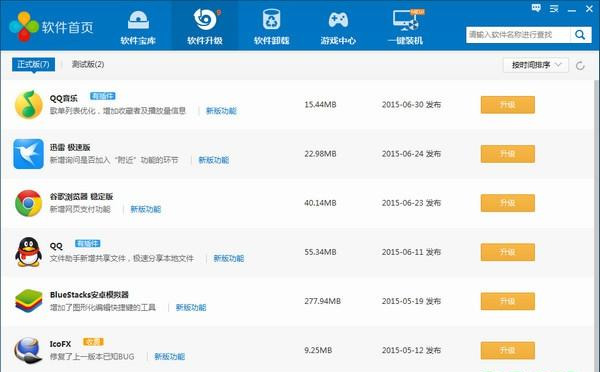Select the 测试版(2) tab

88,64
